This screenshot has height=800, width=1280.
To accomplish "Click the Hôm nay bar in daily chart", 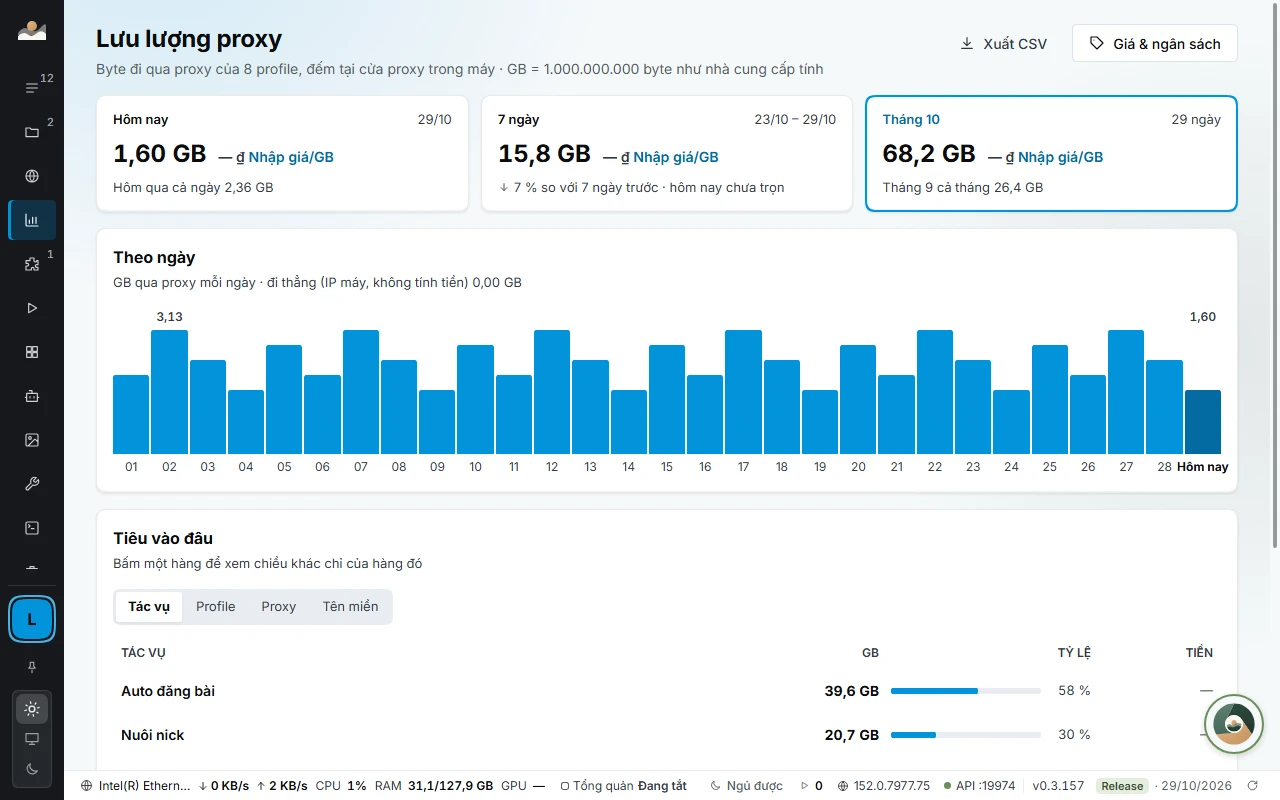I will 1203,422.
